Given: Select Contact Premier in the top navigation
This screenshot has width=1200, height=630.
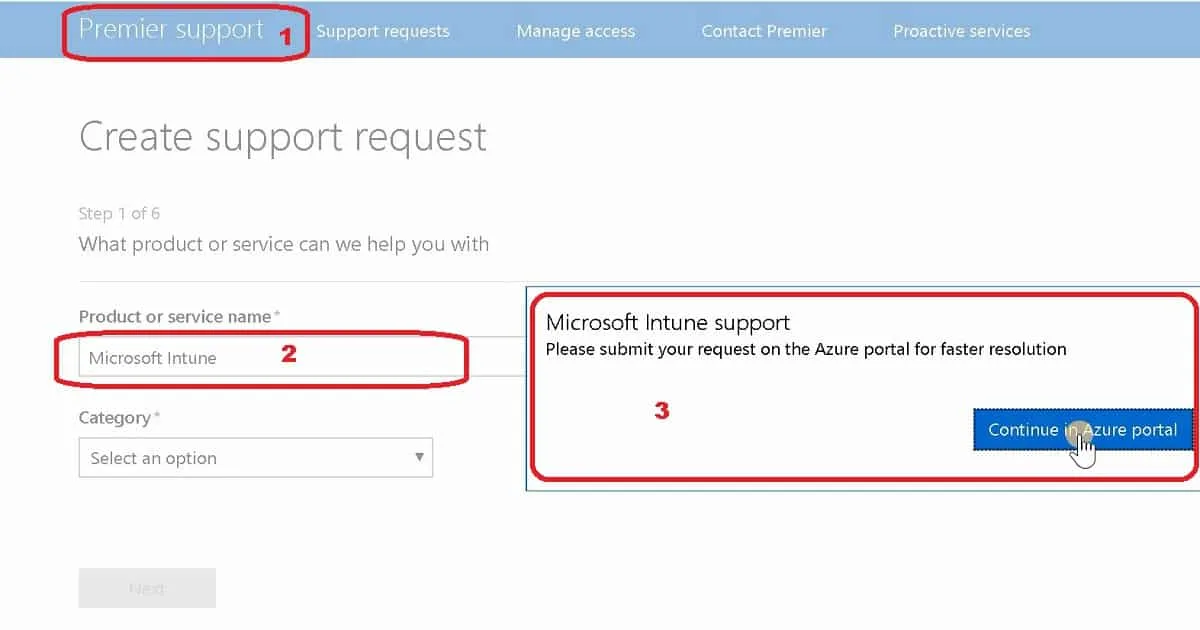Looking at the screenshot, I should point(764,31).
